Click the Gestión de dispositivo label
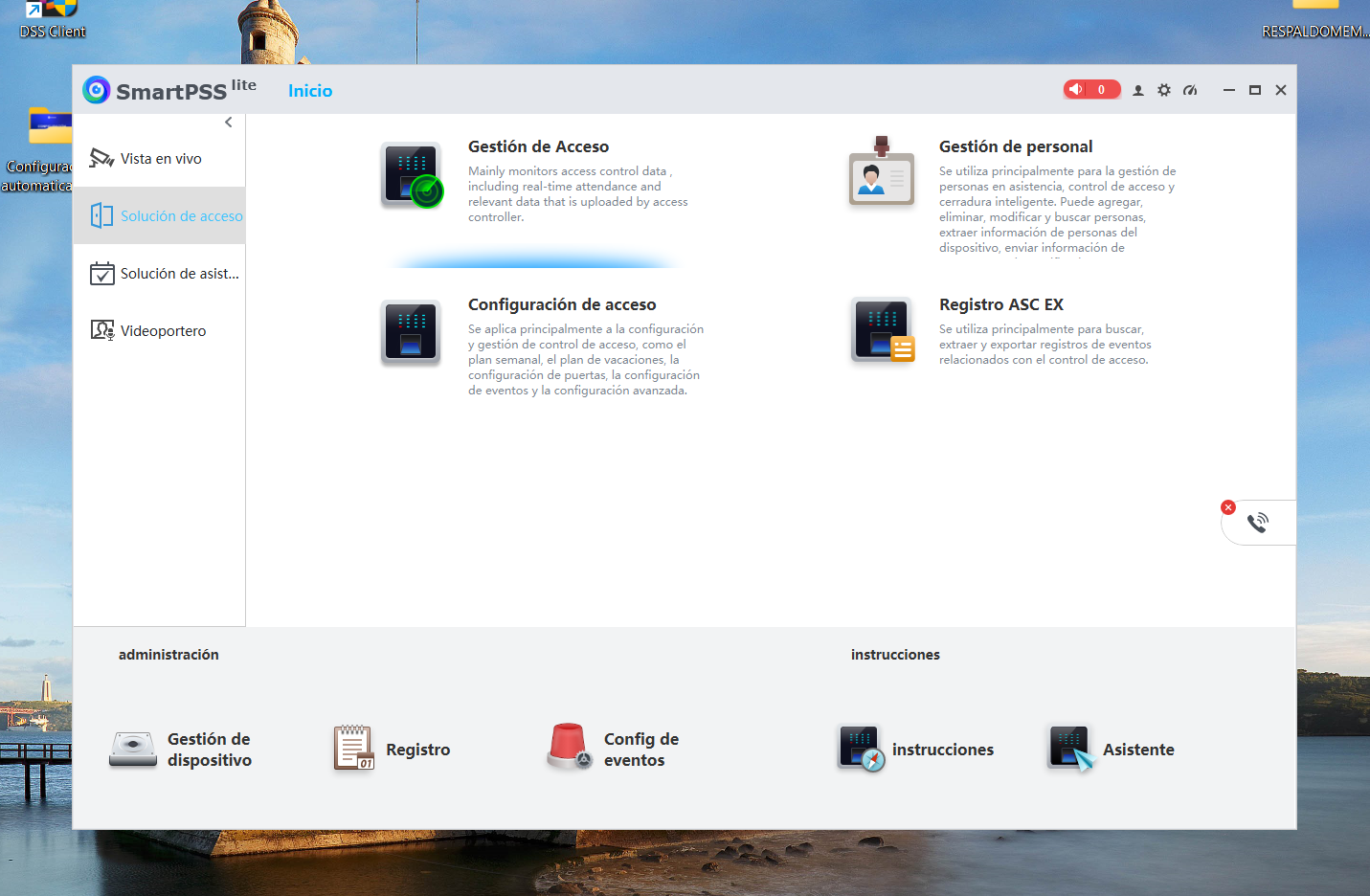 [210, 750]
